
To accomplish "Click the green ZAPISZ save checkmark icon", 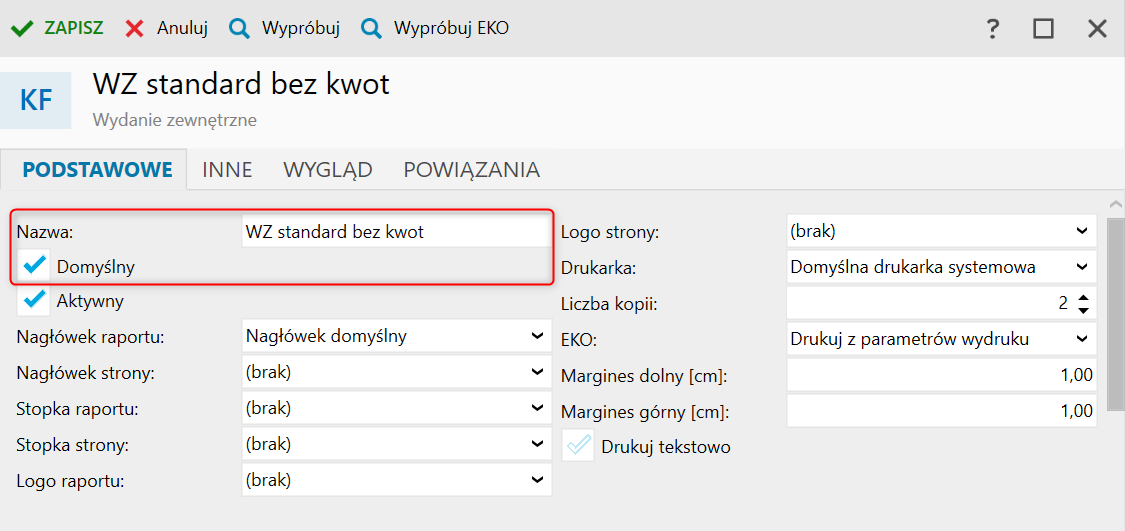I will (21, 28).
